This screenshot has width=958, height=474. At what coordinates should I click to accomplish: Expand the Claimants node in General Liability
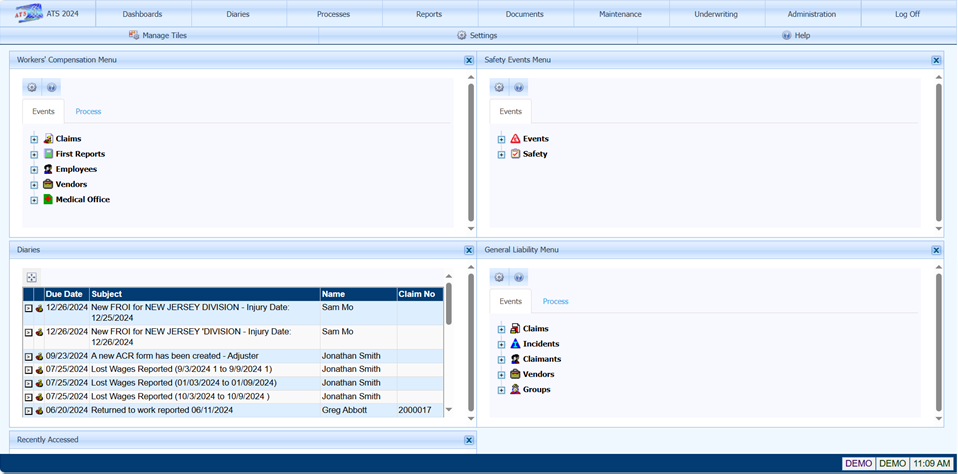click(501, 359)
